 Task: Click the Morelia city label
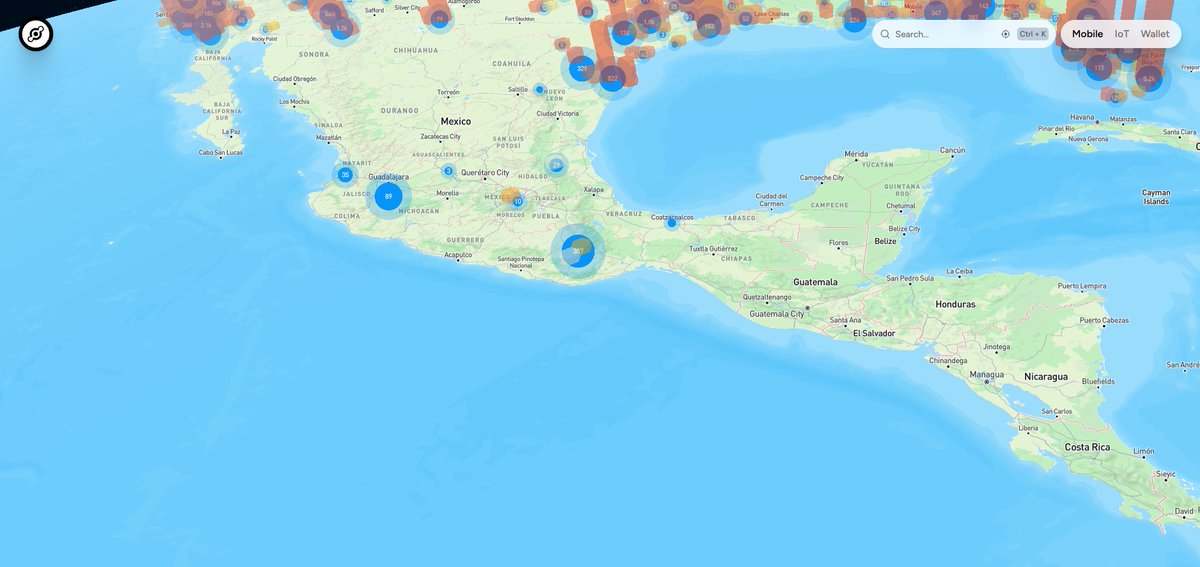(x=448, y=192)
